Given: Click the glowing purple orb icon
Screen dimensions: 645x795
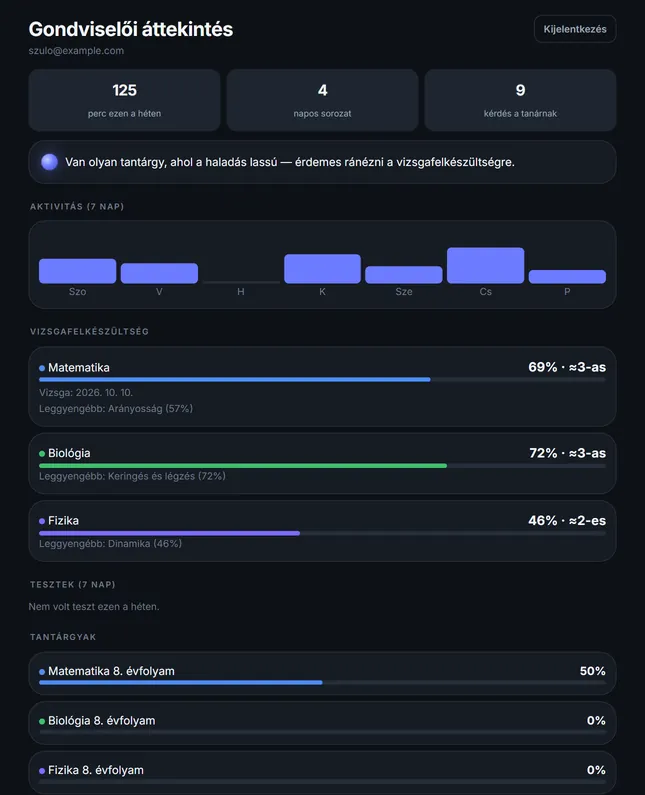Looking at the screenshot, I should (49, 162).
